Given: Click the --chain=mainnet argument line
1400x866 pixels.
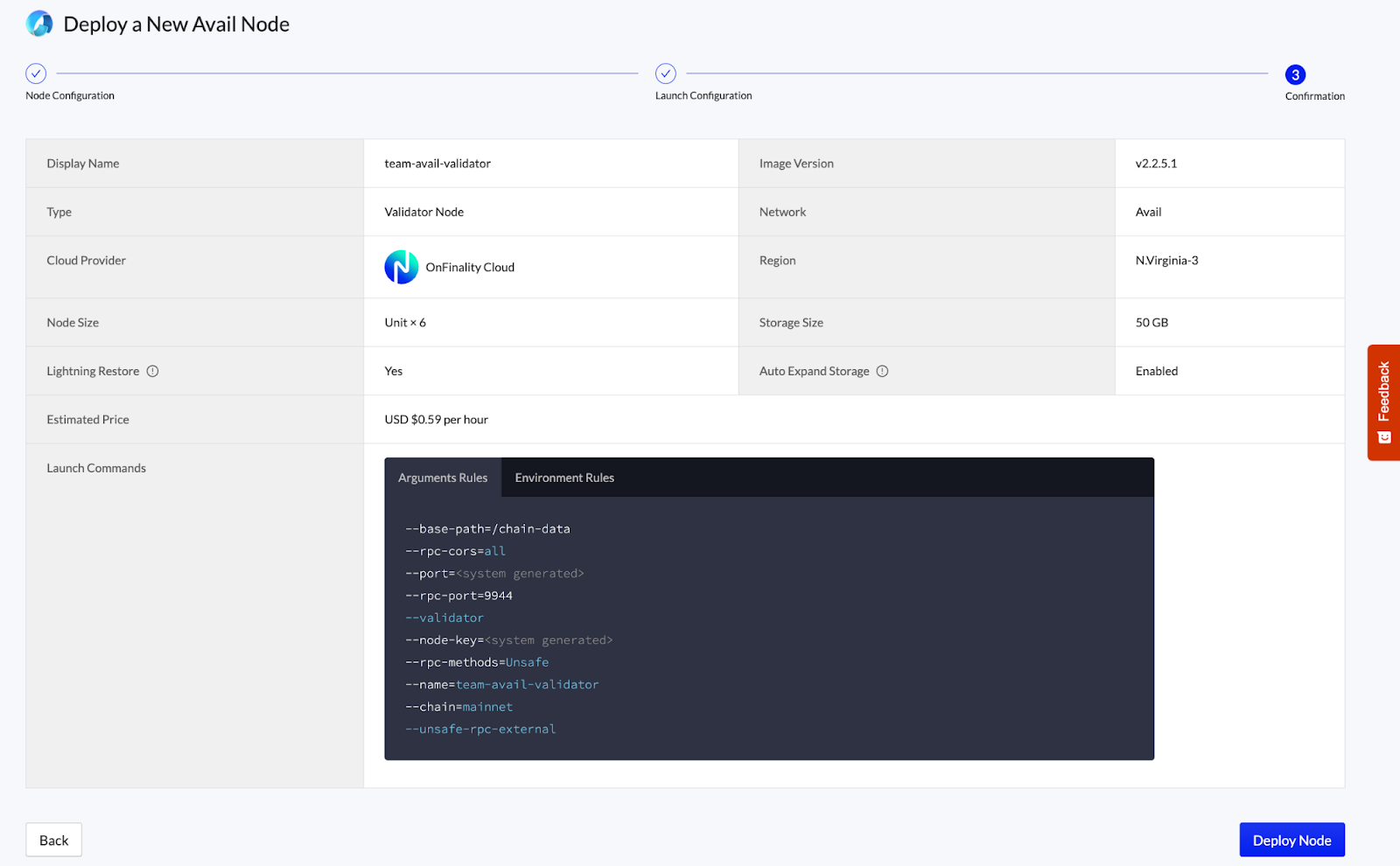Looking at the screenshot, I should (x=459, y=707).
